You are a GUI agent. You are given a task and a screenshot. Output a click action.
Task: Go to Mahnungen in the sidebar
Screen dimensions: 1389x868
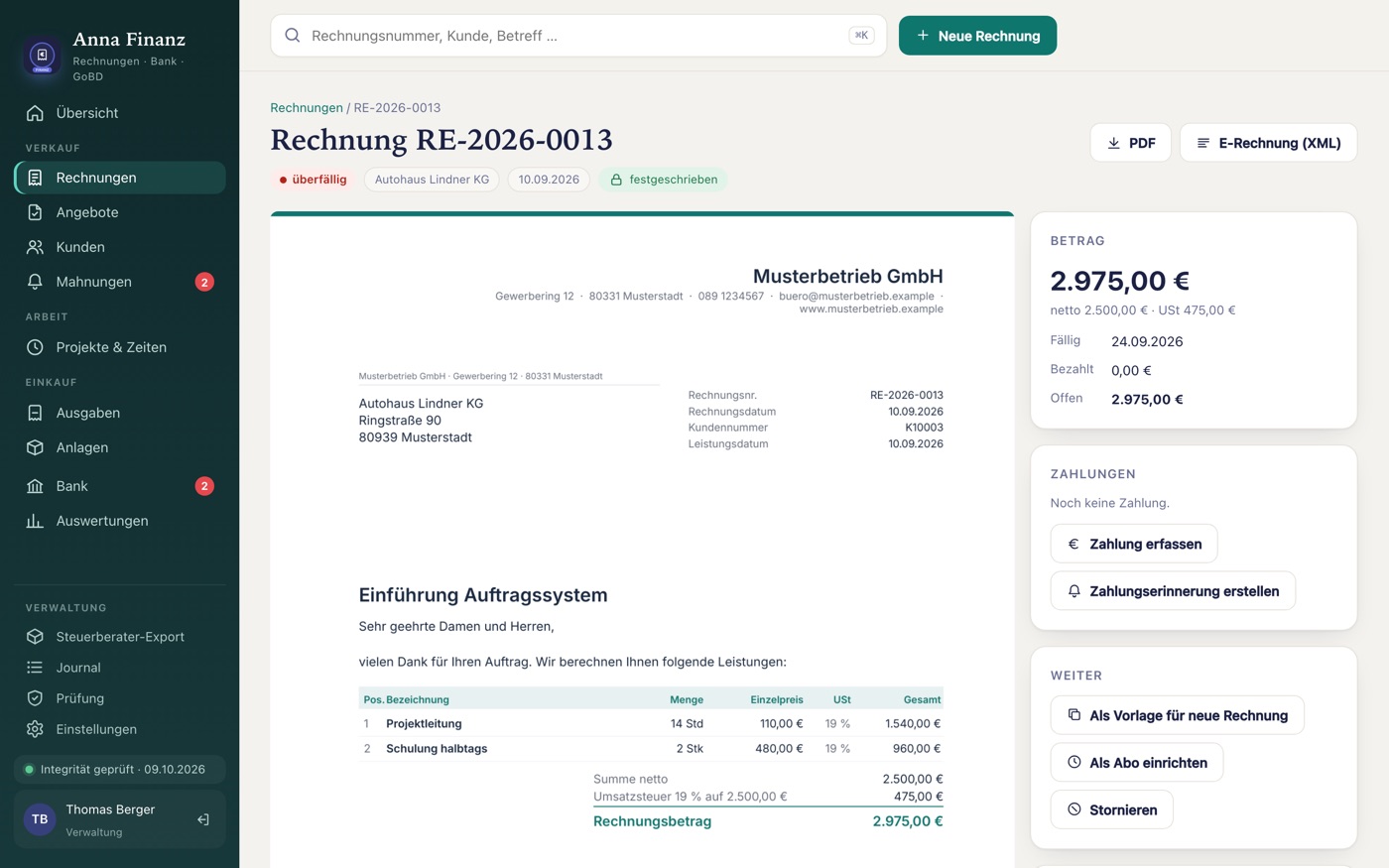120,282
